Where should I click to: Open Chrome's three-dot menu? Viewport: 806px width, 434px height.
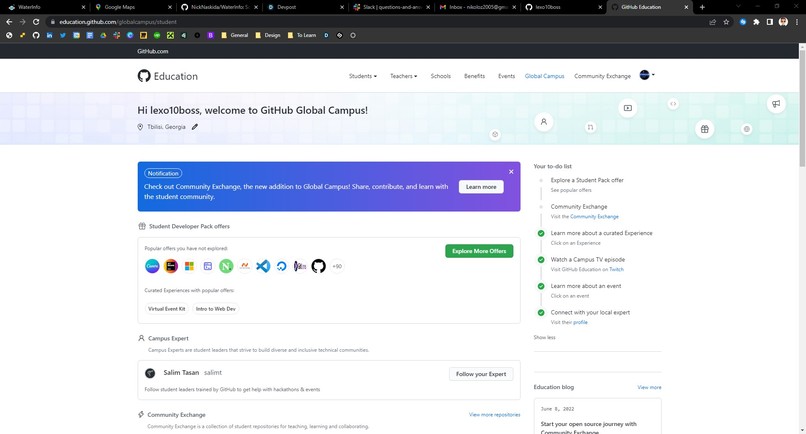pos(797,22)
